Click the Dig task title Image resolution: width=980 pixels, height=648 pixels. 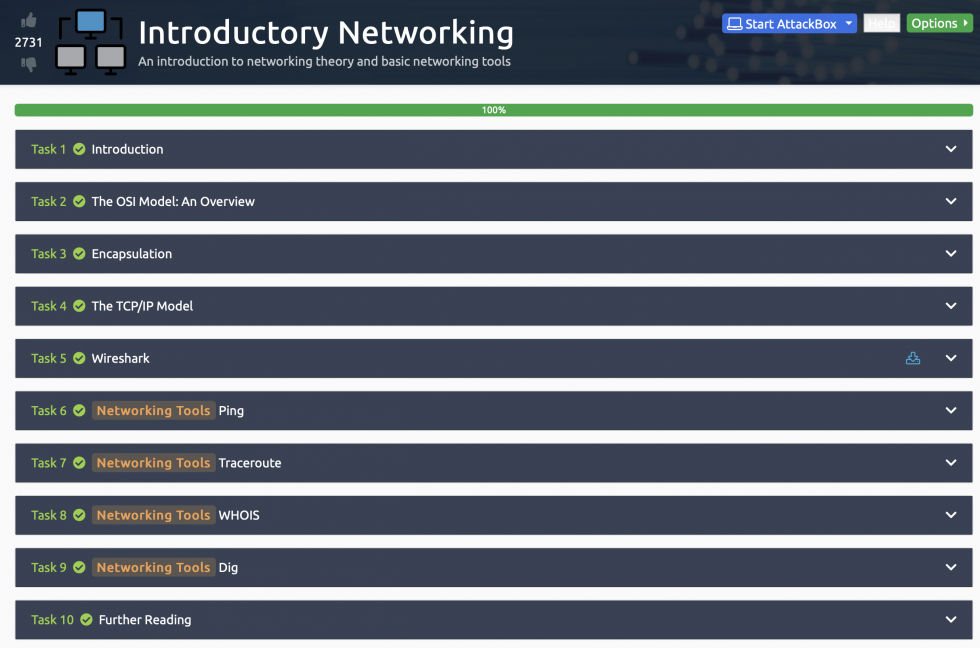point(228,568)
